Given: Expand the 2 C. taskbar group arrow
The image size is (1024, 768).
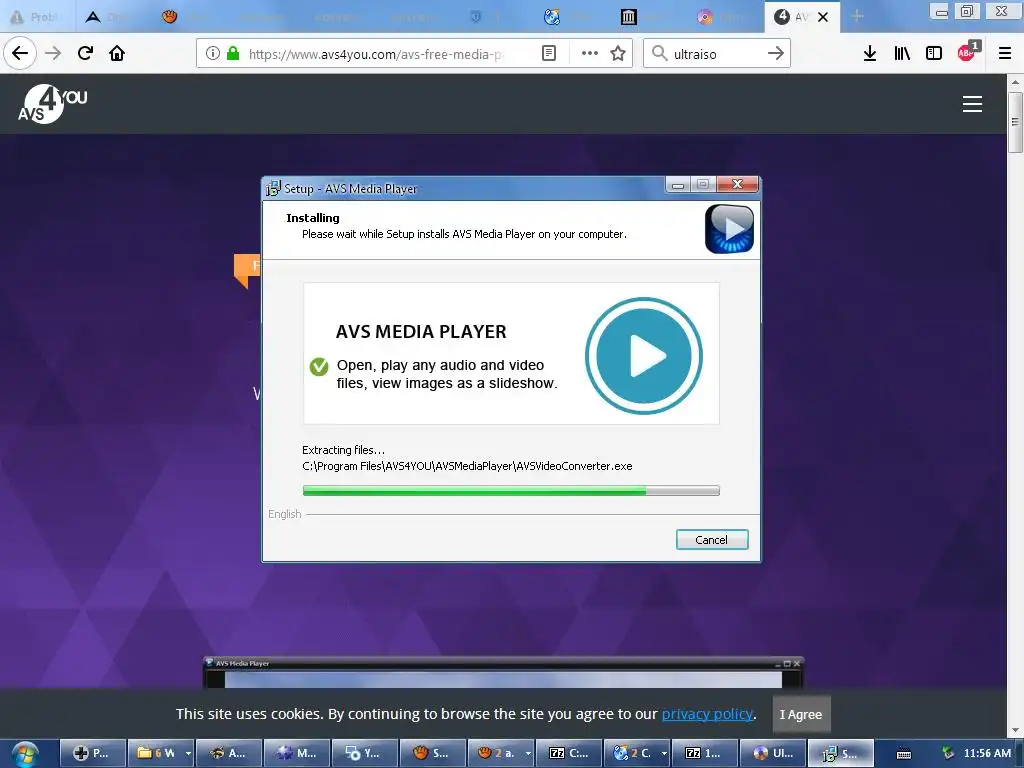Looking at the screenshot, I should tap(664, 754).
